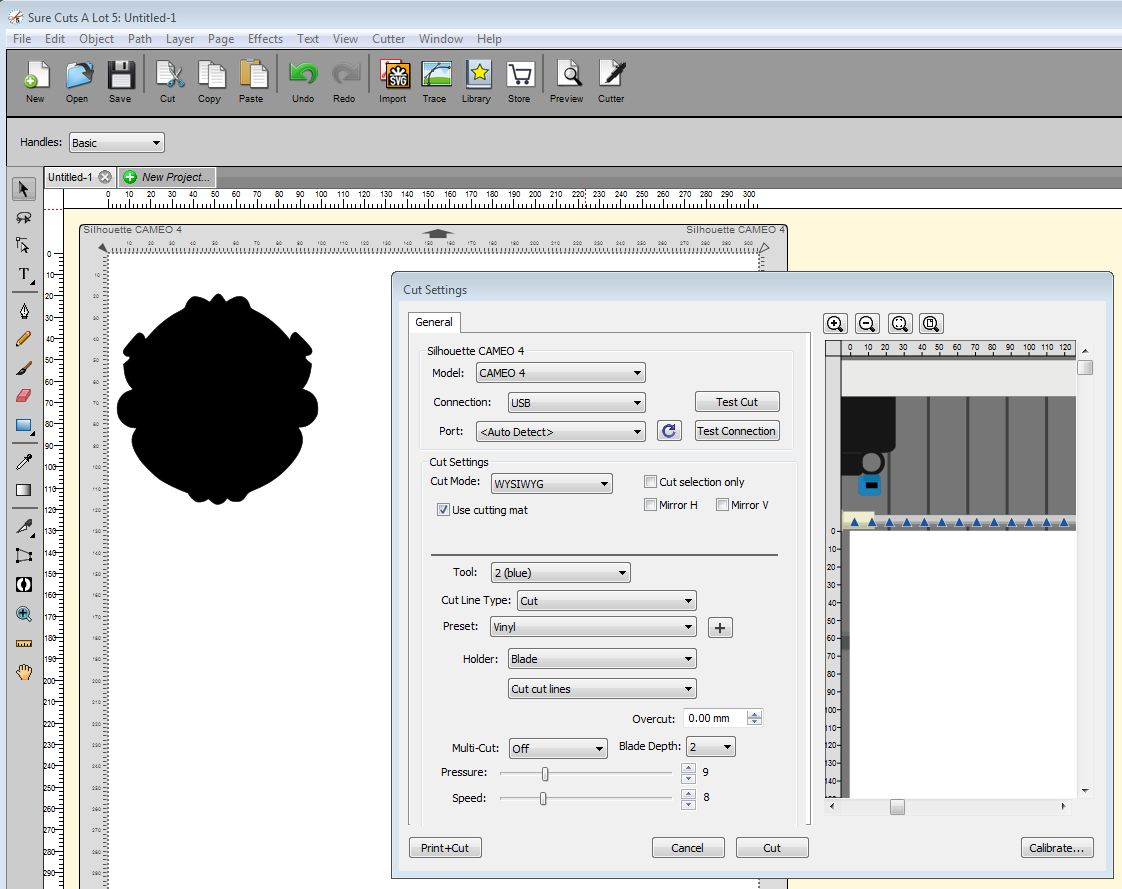Click the Cut scissors toolbar icon
This screenshot has height=889, width=1122.
168,82
